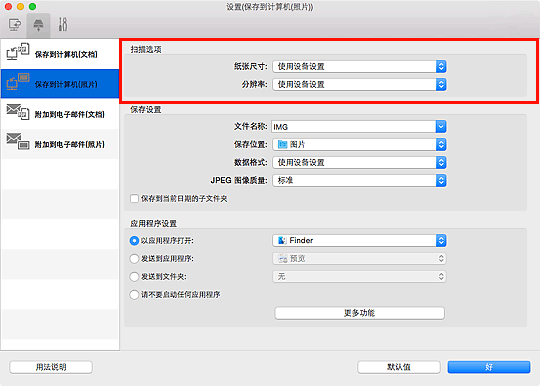The image size is (540, 386).
Task: Select 附加到电子邮件(文档) in the sidebar
Action: click(60, 114)
